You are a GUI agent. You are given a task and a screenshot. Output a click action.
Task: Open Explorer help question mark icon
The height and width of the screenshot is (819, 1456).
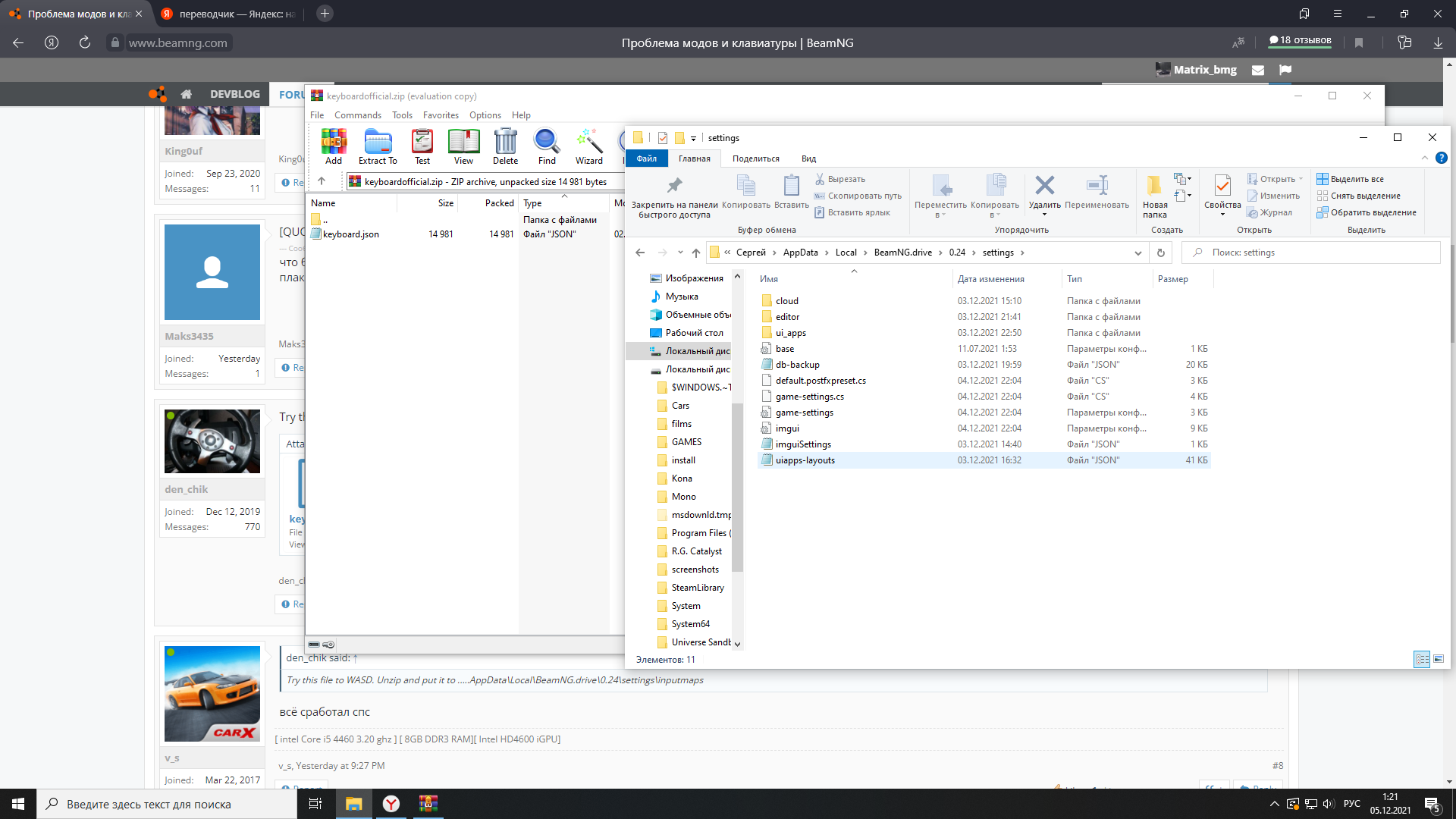pyautogui.click(x=1442, y=158)
